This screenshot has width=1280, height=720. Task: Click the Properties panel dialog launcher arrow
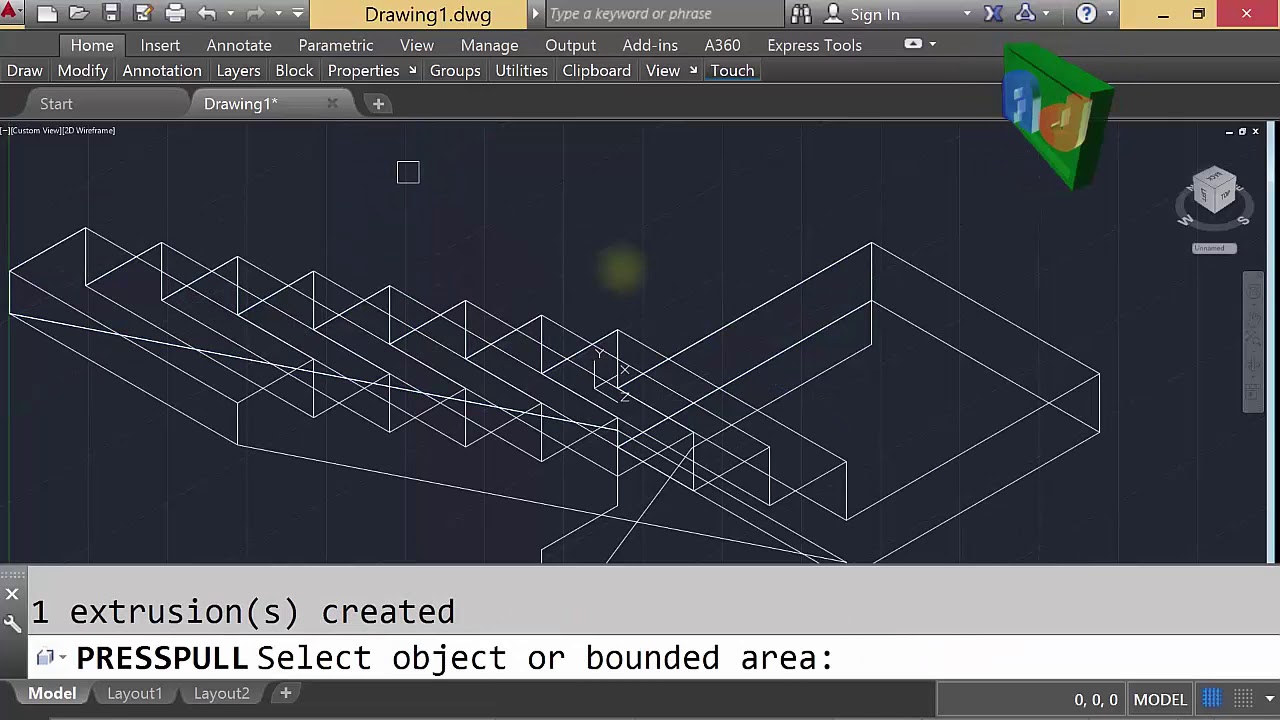412,71
